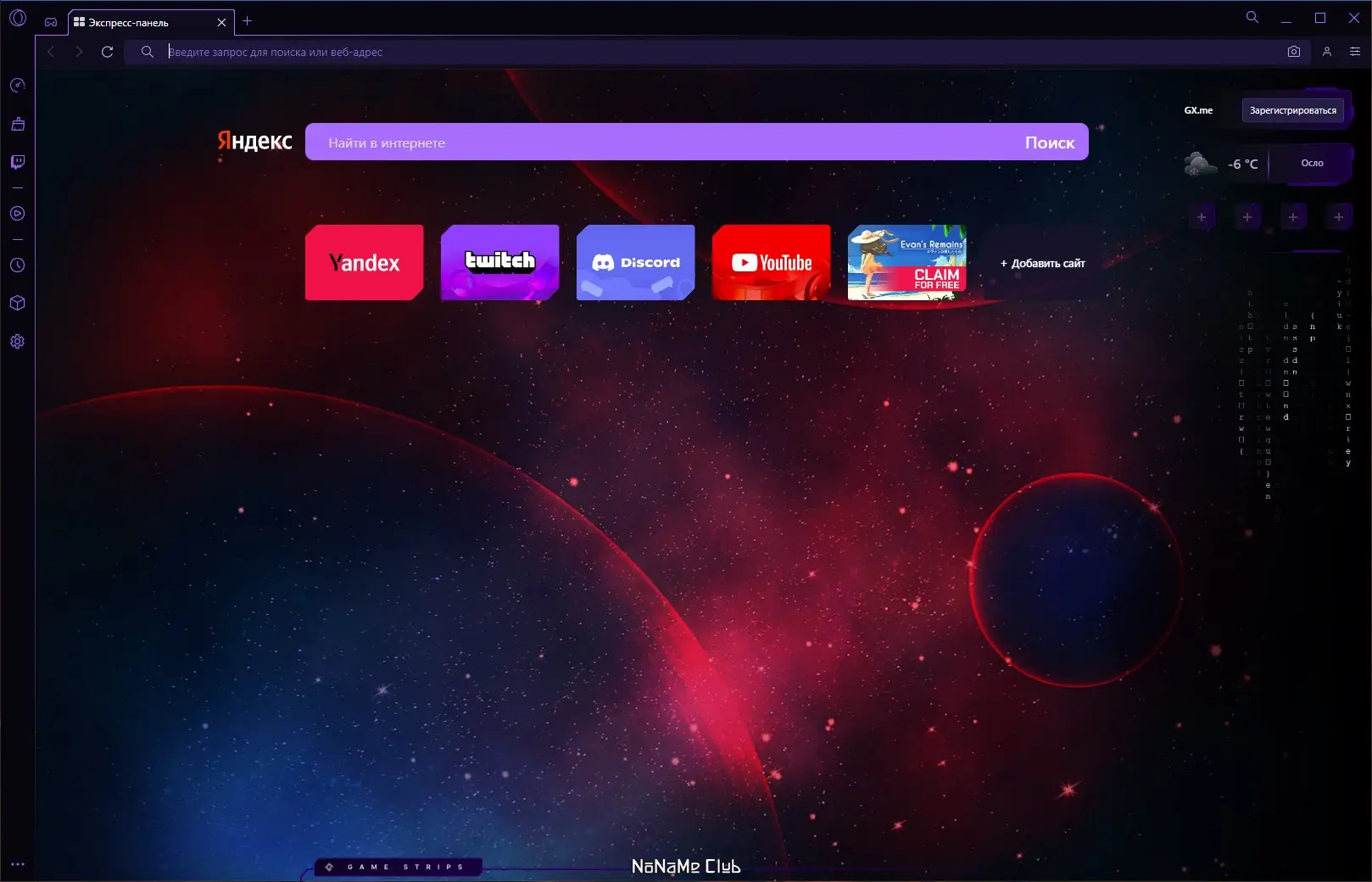Viewport: 1372px width, 882px height.
Task: Open the Discord speed dial tile
Action: click(636, 262)
